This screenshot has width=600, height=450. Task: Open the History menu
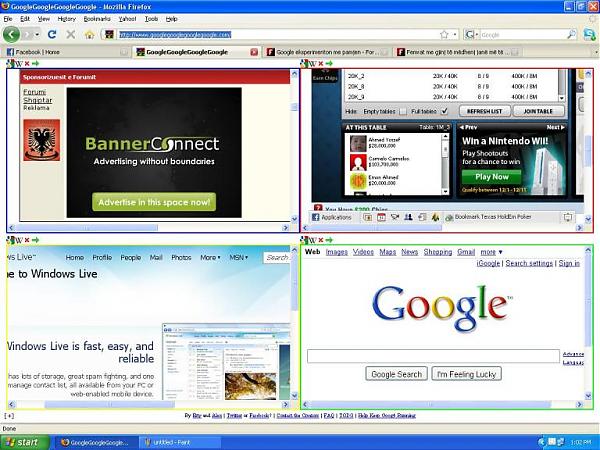(67, 19)
